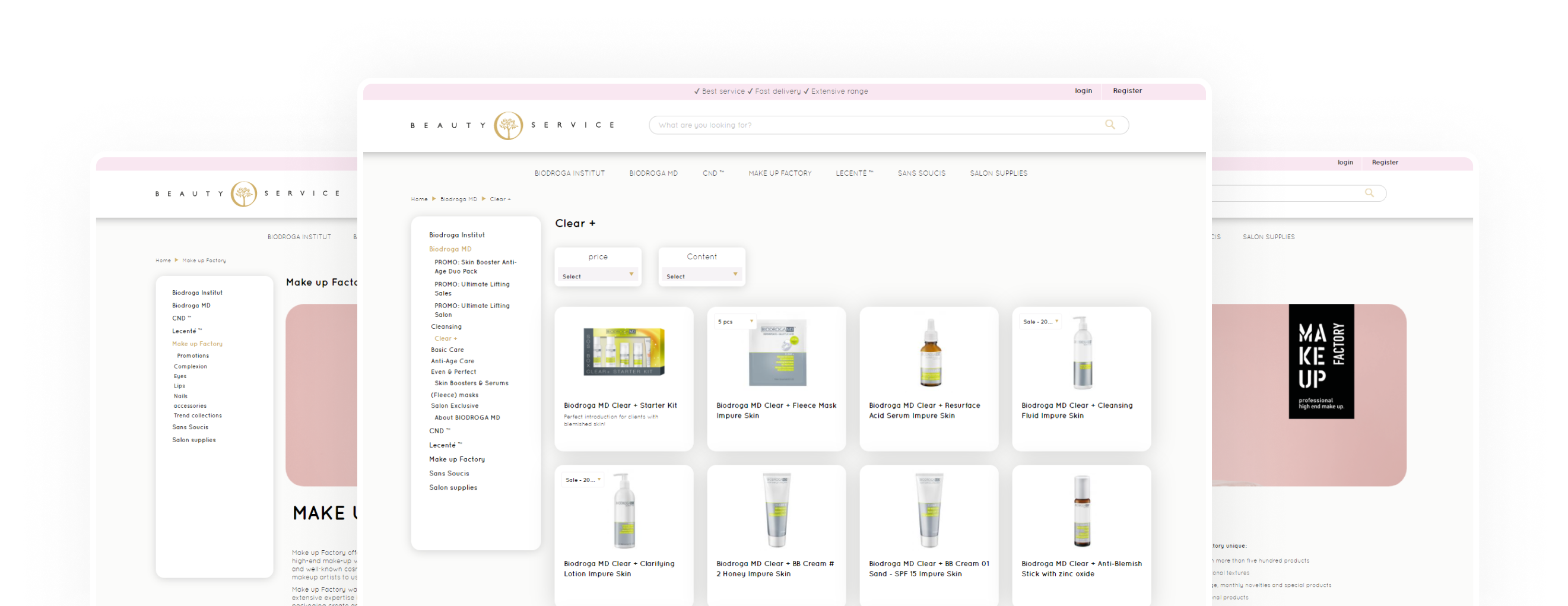Click the search magnifier icon in the right background window
The image size is (1568, 606).
[x=1369, y=192]
